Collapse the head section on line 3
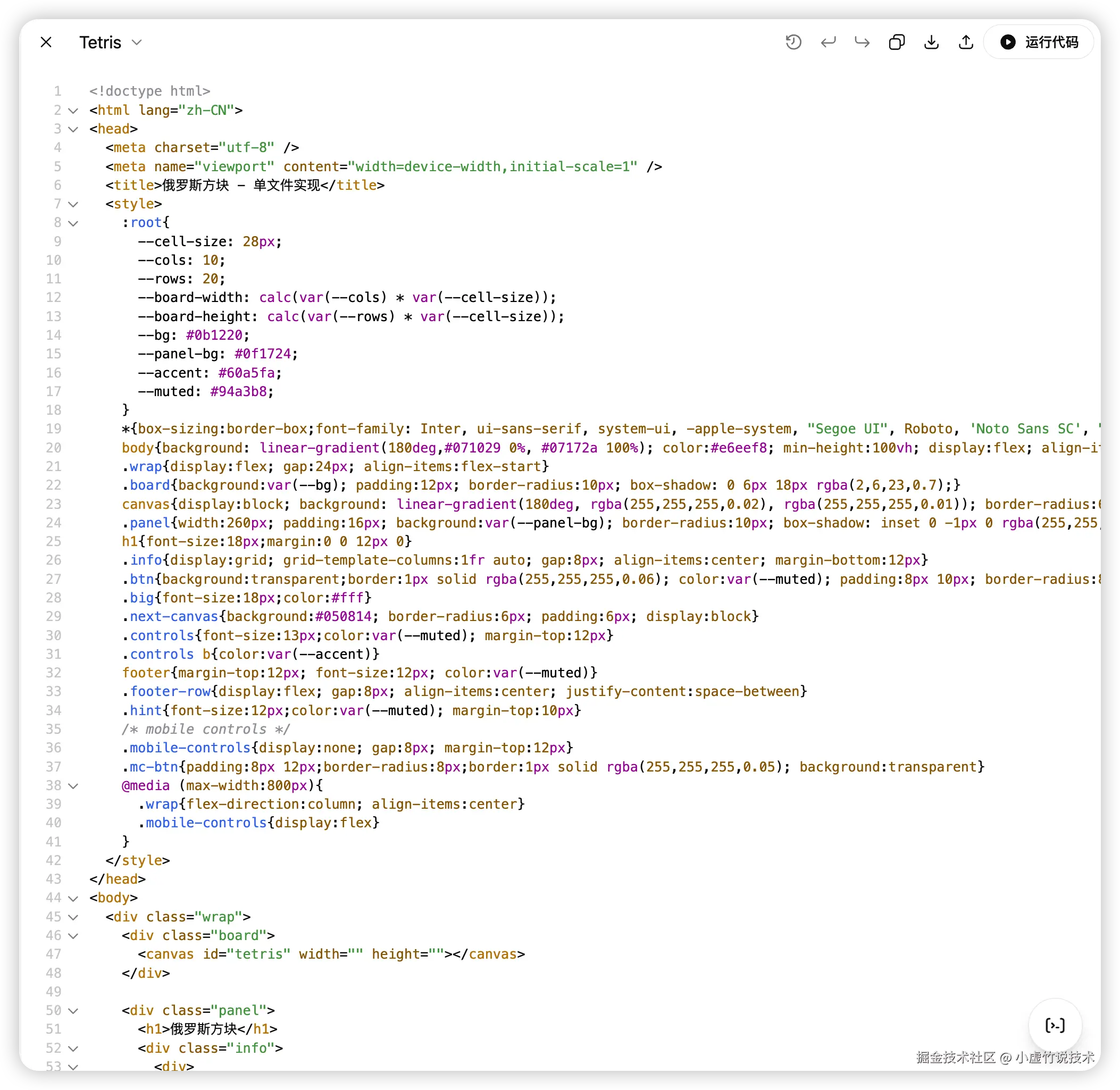This screenshot has width=1120, height=1090. [x=73, y=129]
